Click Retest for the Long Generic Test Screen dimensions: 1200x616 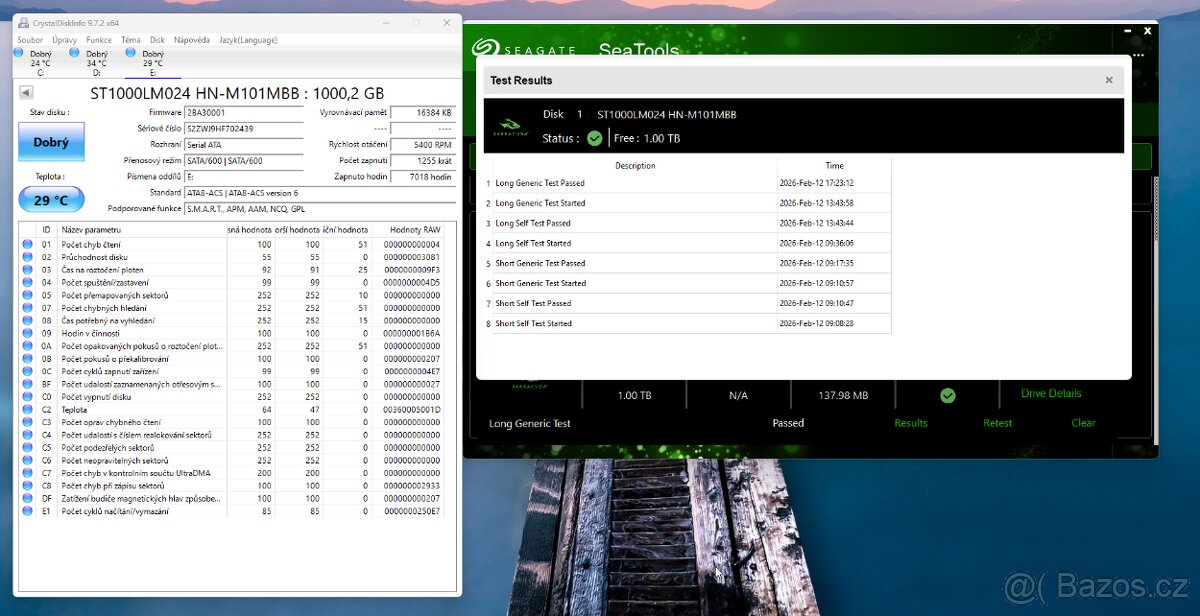[997, 423]
